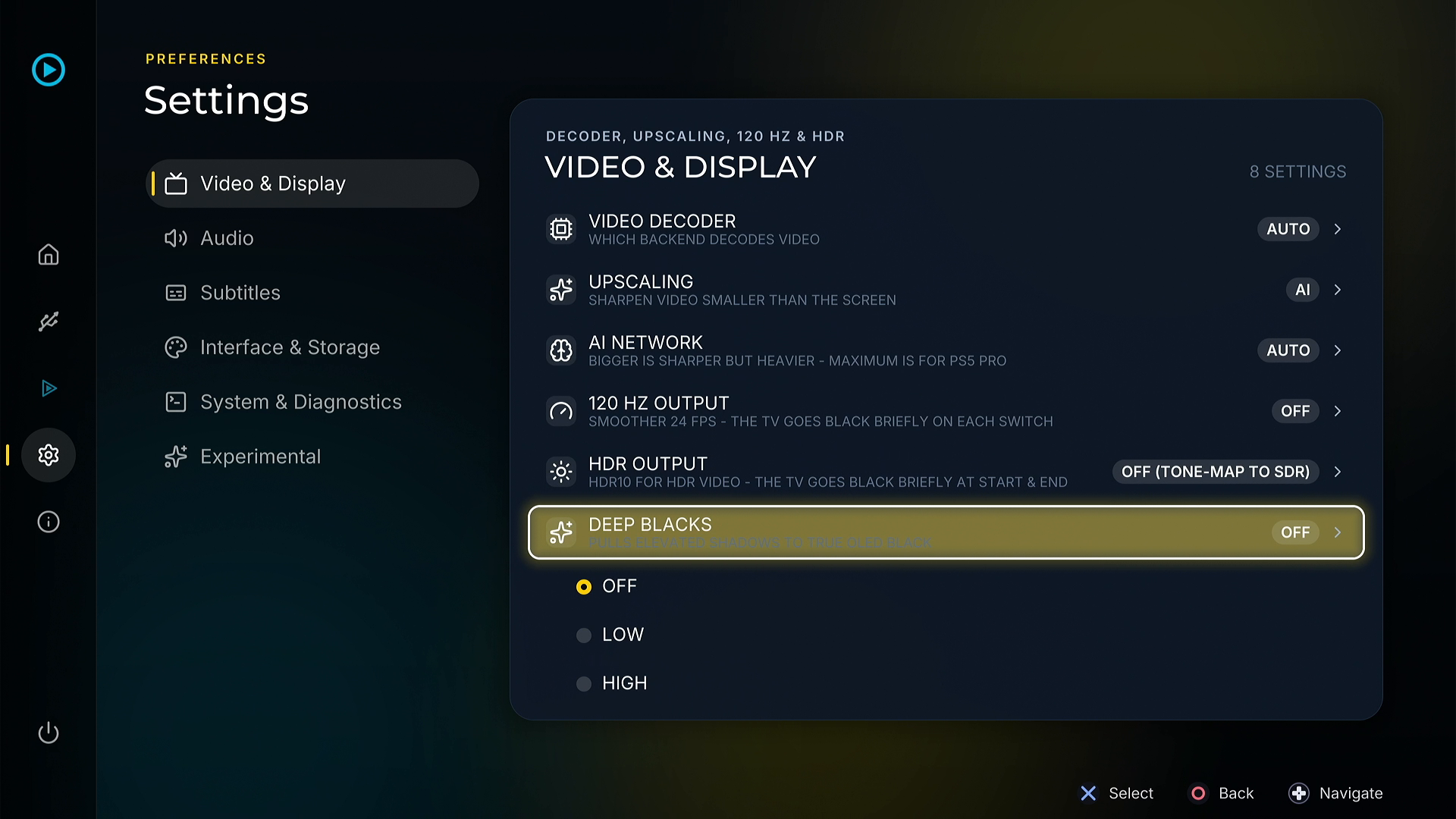Click the 120 Hz Output gauge icon

coord(561,411)
